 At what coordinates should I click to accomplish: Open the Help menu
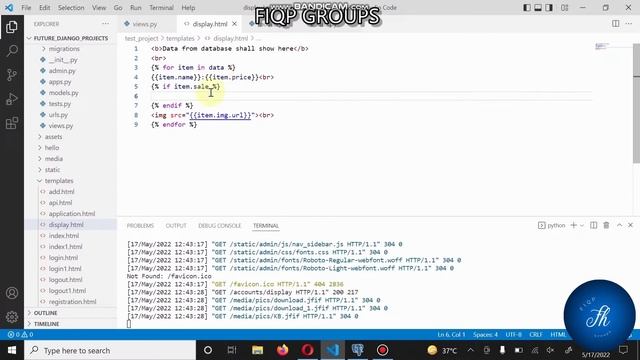pos(188,7)
